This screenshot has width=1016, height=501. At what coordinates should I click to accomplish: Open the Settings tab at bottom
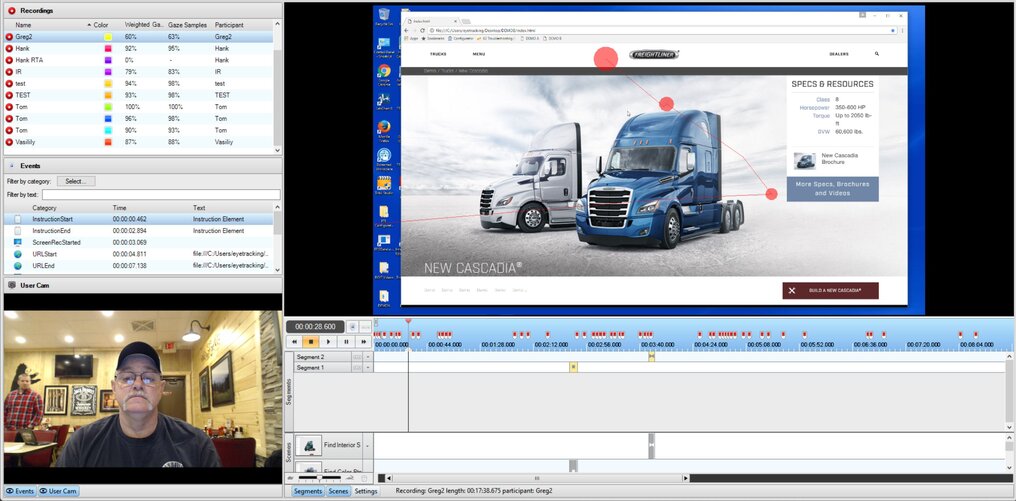365,491
